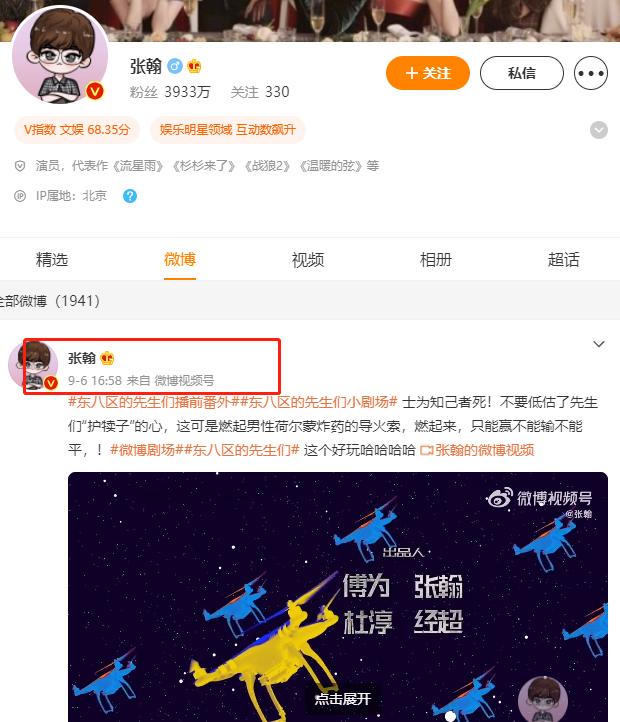This screenshot has width=620, height=722.
Task: Click 点击展开 to expand the video
Action: point(343,699)
